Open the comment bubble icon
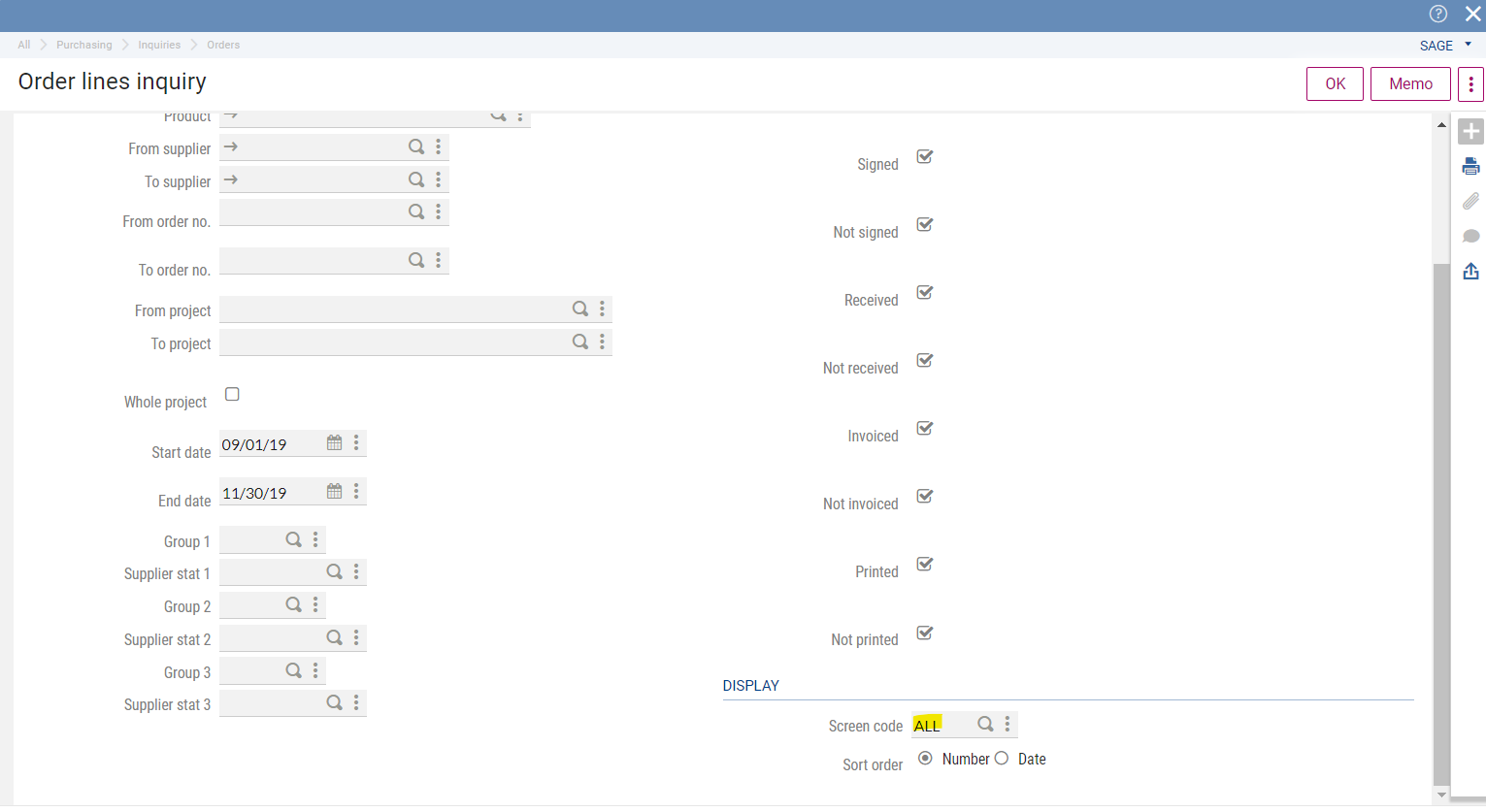Viewport: 1486px width, 812px height. click(x=1470, y=236)
